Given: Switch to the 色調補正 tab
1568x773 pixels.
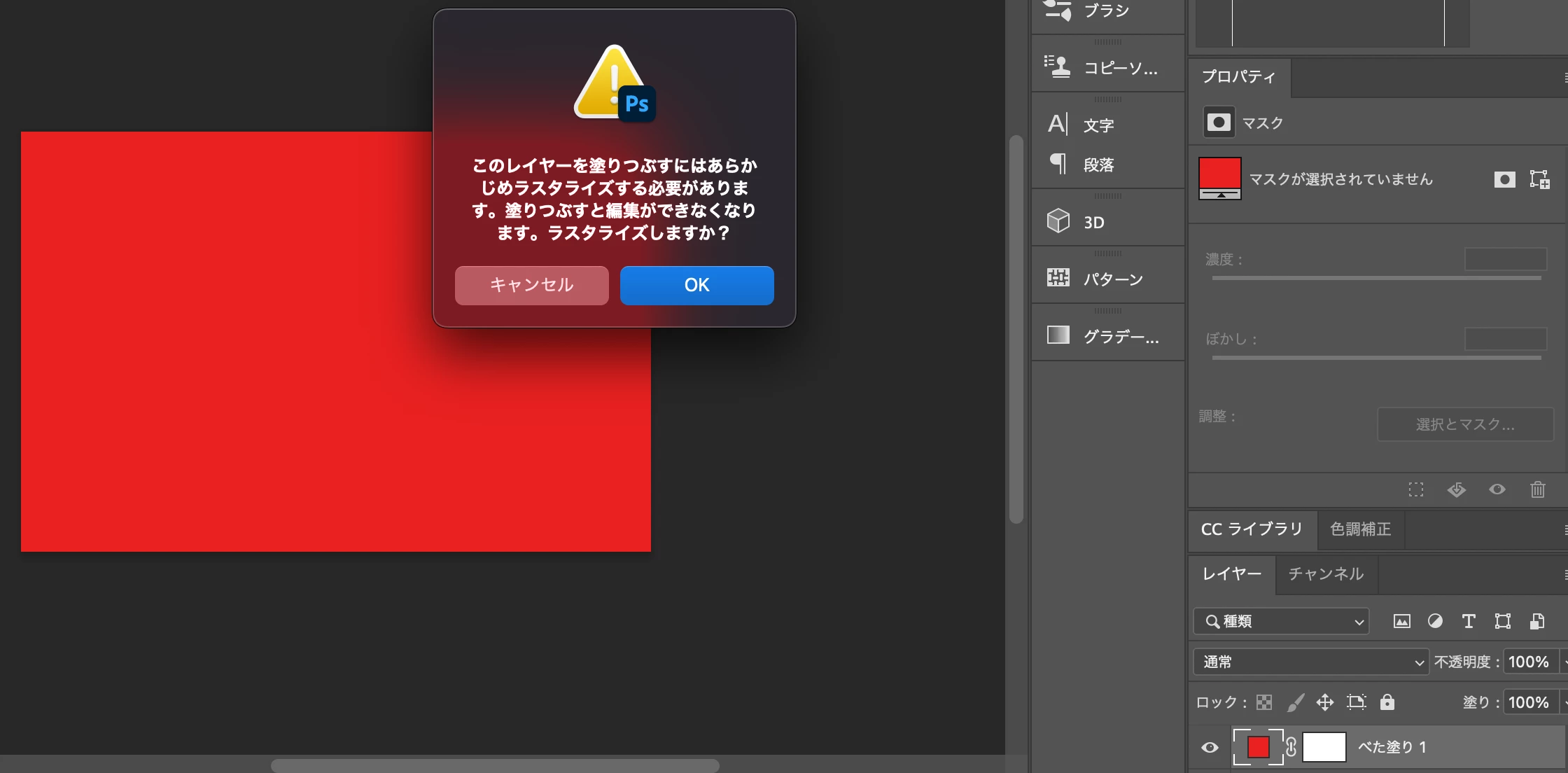Looking at the screenshot, I should (1360, 529).
